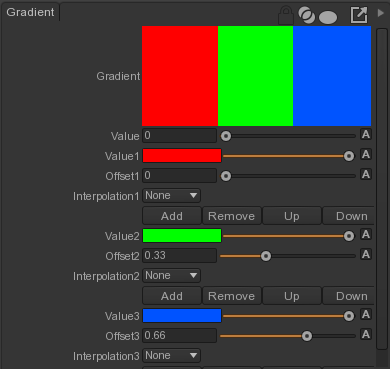Click the Up button below Interpolation1
390x369 pixels.
[292, 216]
